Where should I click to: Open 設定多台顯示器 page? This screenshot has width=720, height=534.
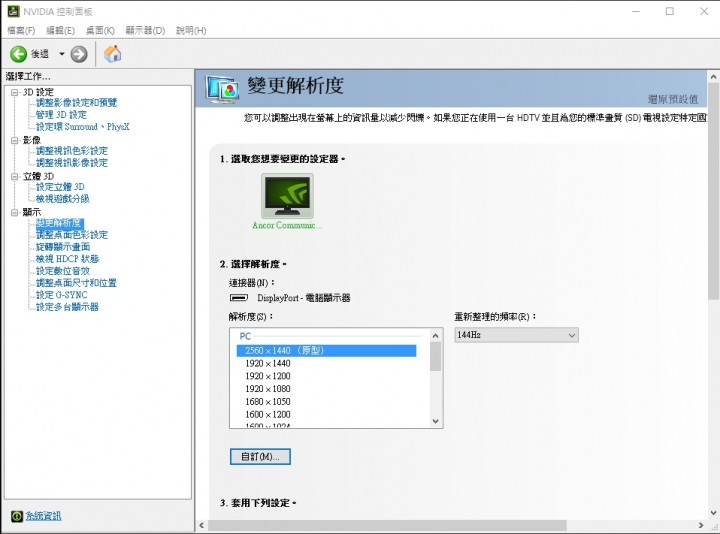coord(67,306)
